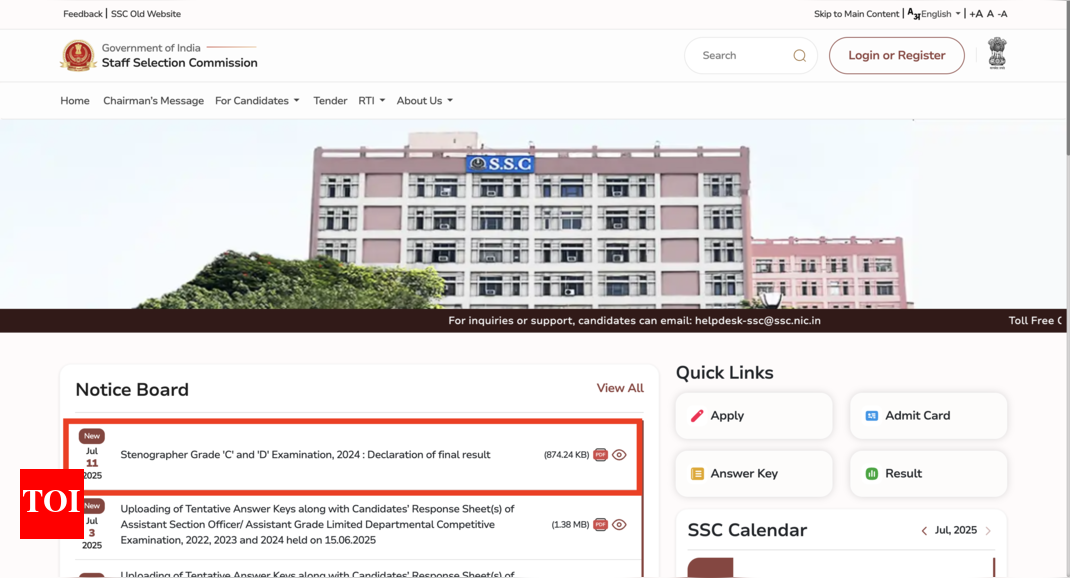Open the English language dropdown
The image size is (1070, 578).
point(940,14)
